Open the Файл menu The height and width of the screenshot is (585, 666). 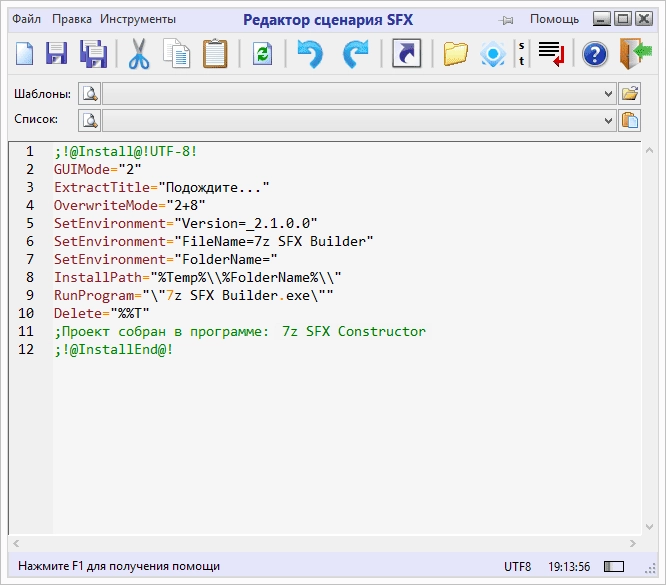pyautogui.click(x=26, y=19)
